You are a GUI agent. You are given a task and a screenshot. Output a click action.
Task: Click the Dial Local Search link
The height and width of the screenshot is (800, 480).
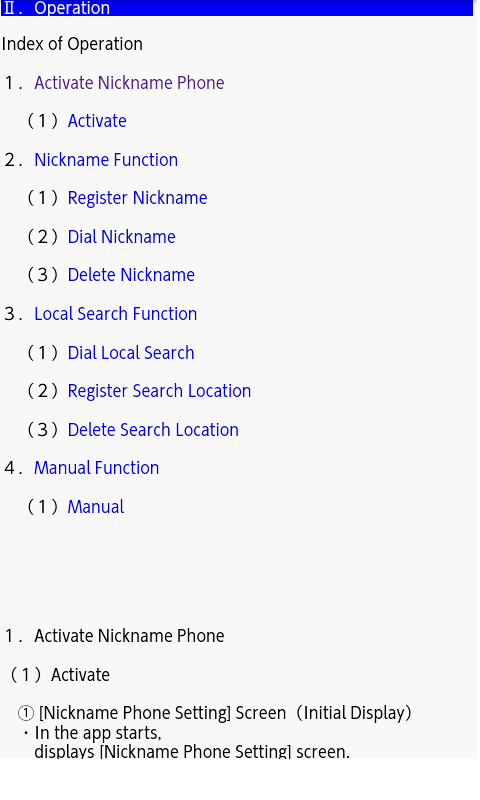131,353
